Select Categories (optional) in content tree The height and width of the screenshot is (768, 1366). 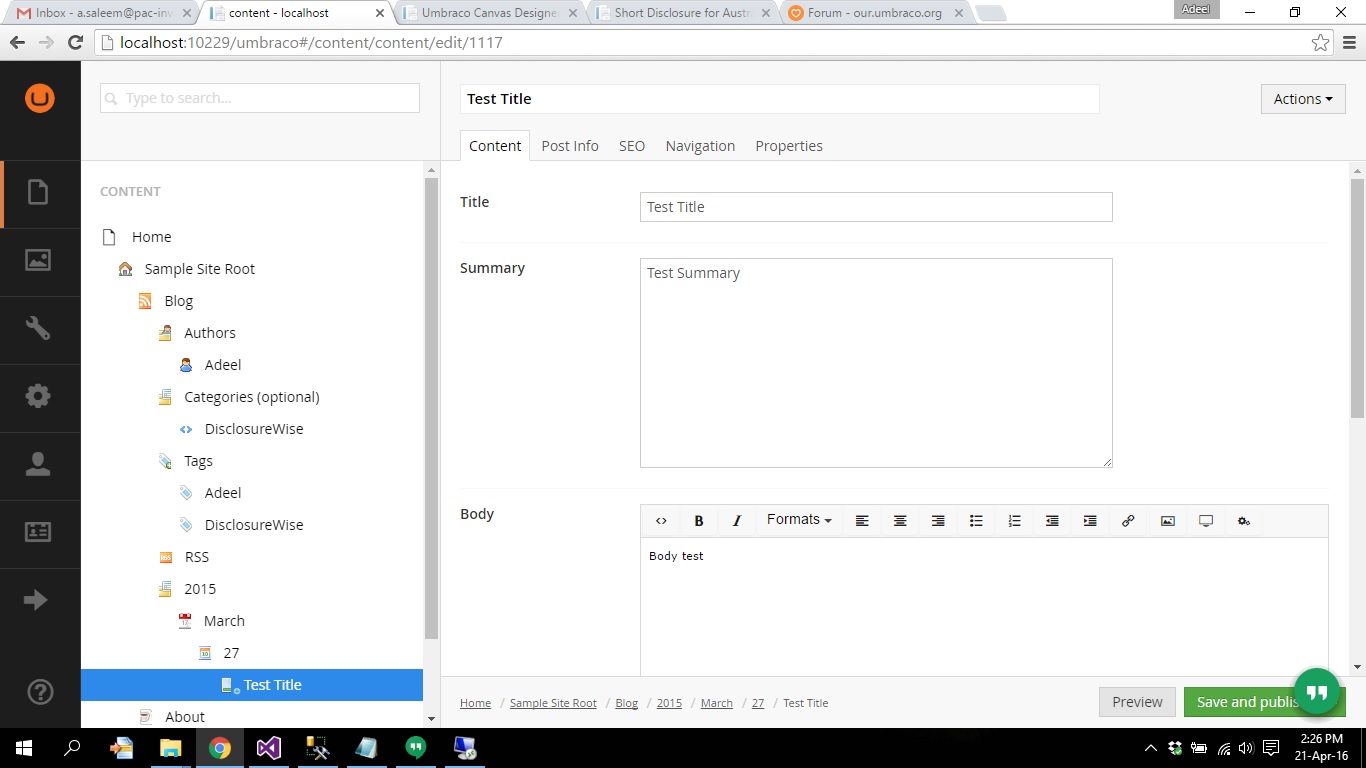pos(251,397)
